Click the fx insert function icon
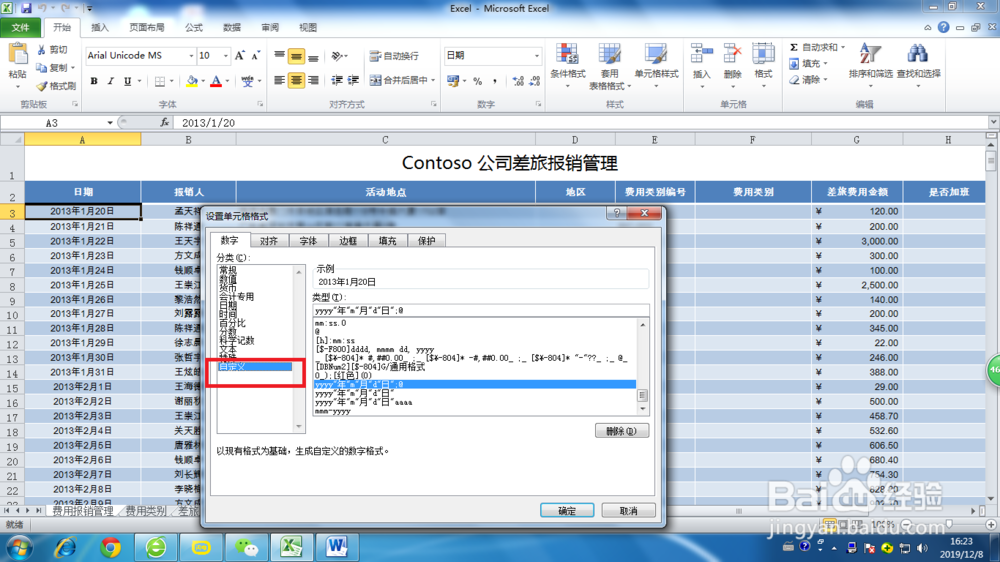This screenshot has width=1000, height=562. pyautogui.click(x=165, y=122)
